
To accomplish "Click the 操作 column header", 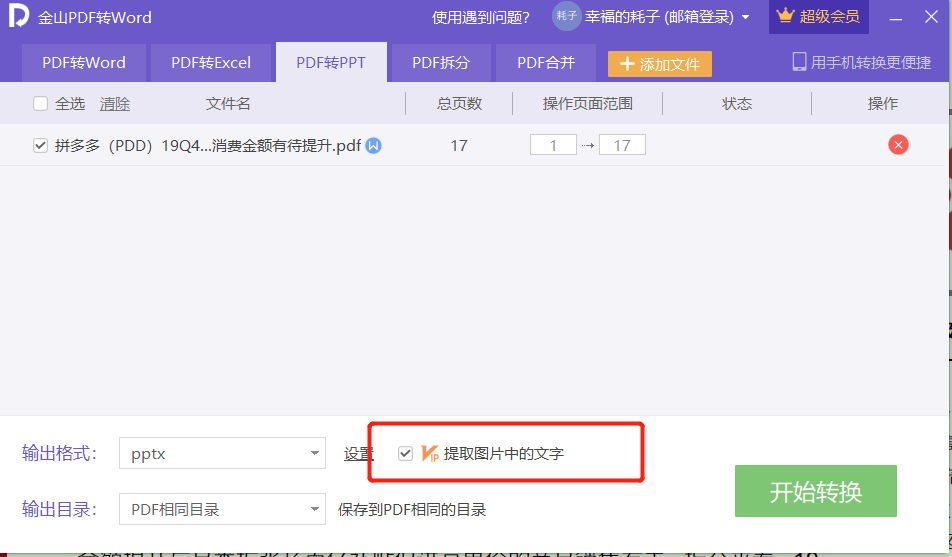I will [883, 104].
